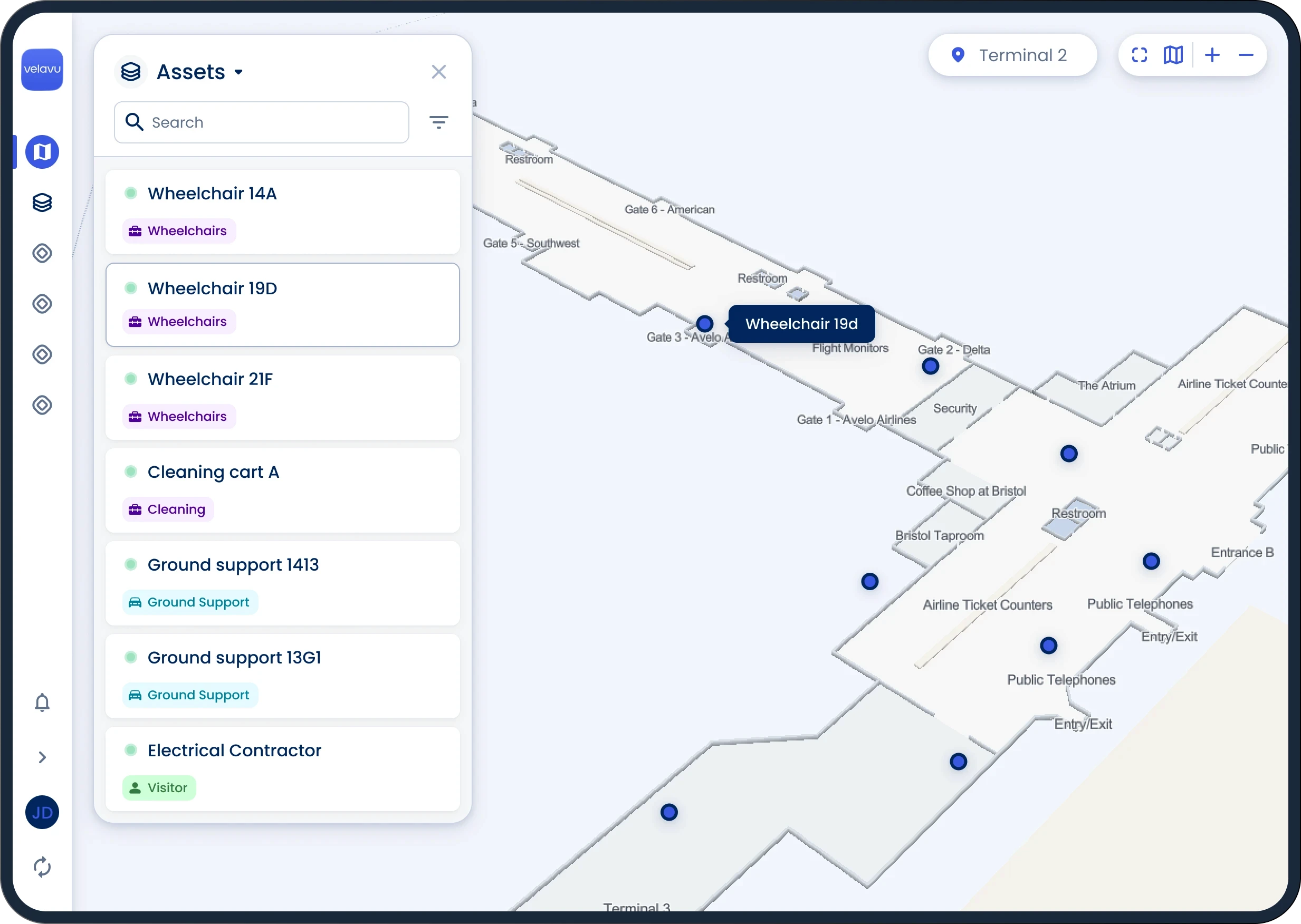Click Wheelchairs tag under Wheelchair 21F
Screen dimensions: 1301x924
[x=179, y=417]
